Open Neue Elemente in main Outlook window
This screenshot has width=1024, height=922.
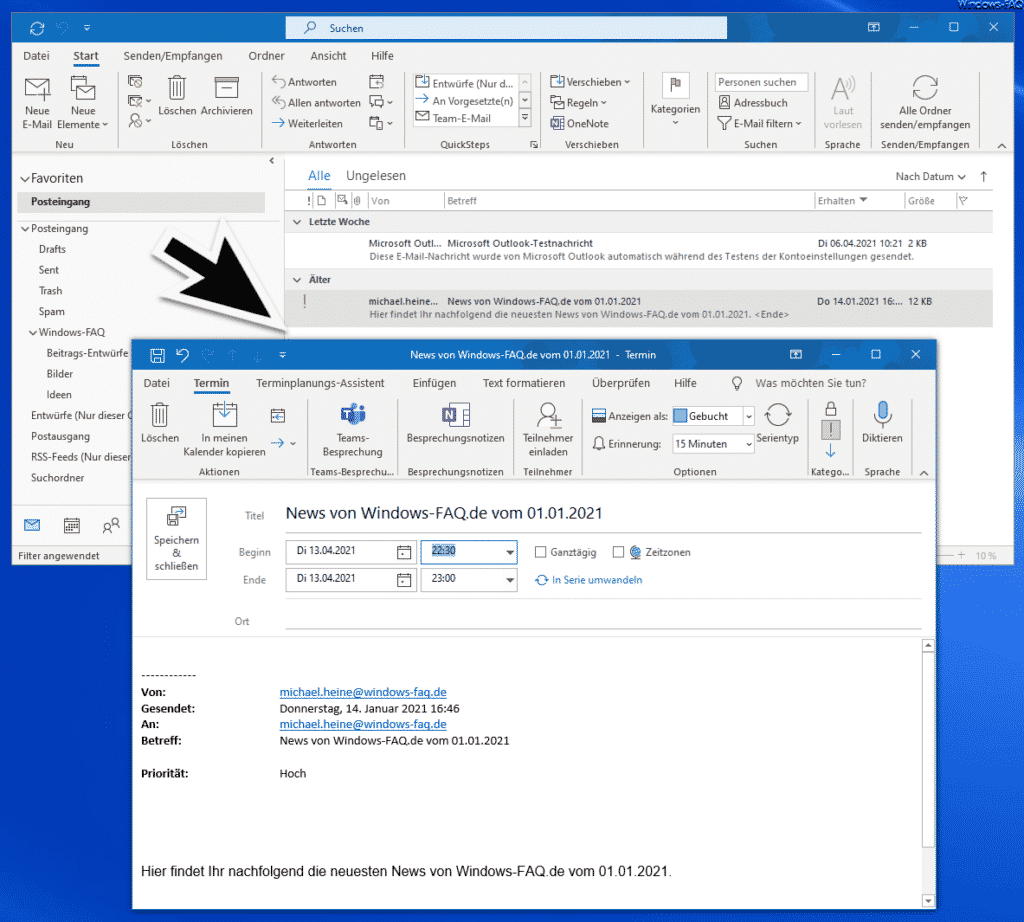82,103
